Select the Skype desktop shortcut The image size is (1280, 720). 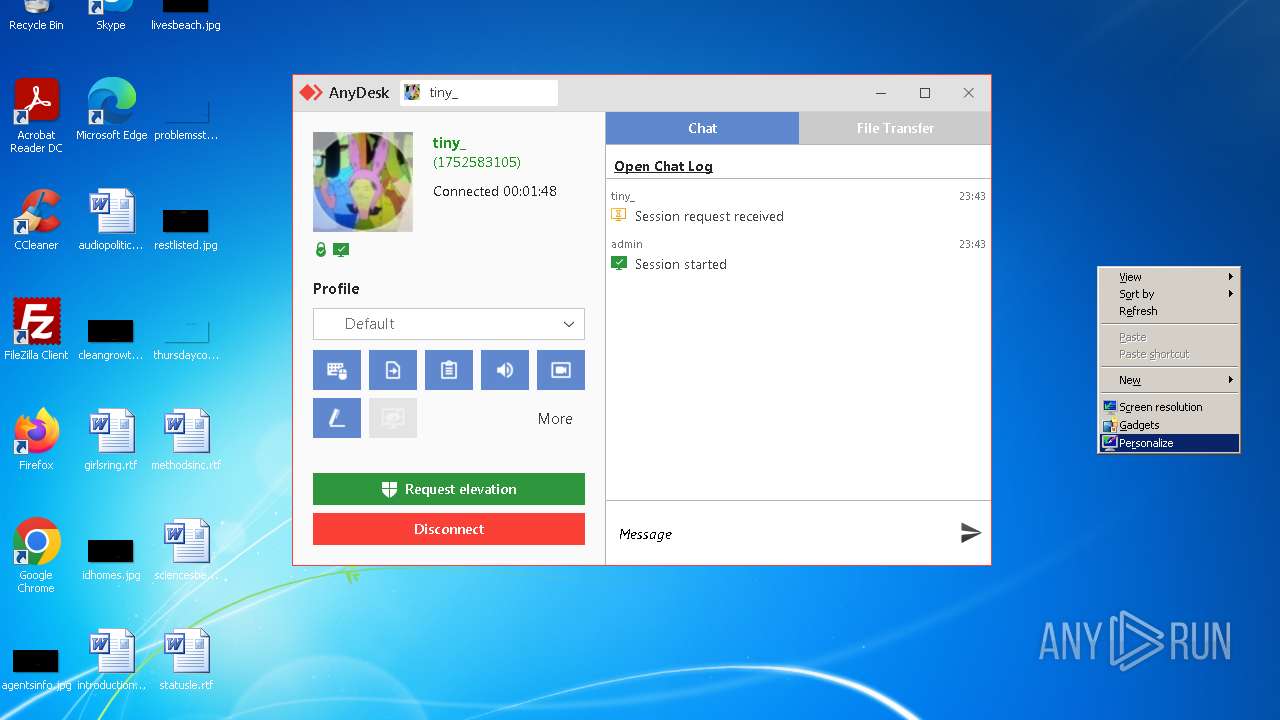click(x=111, y=16)
